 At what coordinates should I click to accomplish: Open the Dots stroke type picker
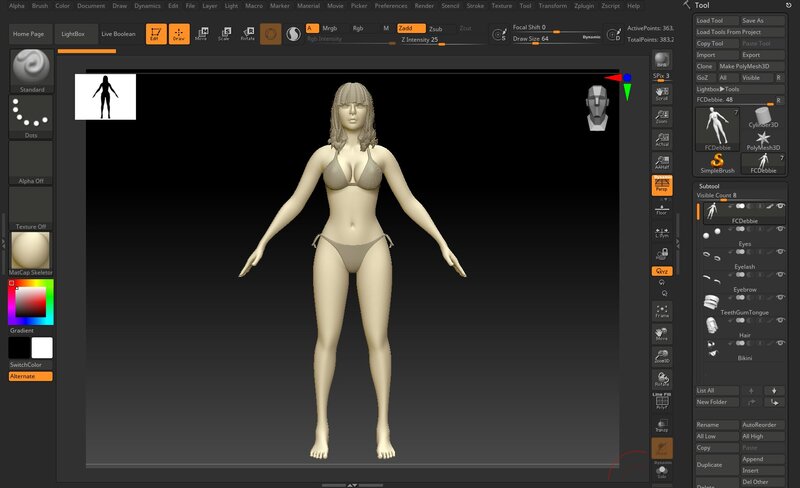pos(30,115)
